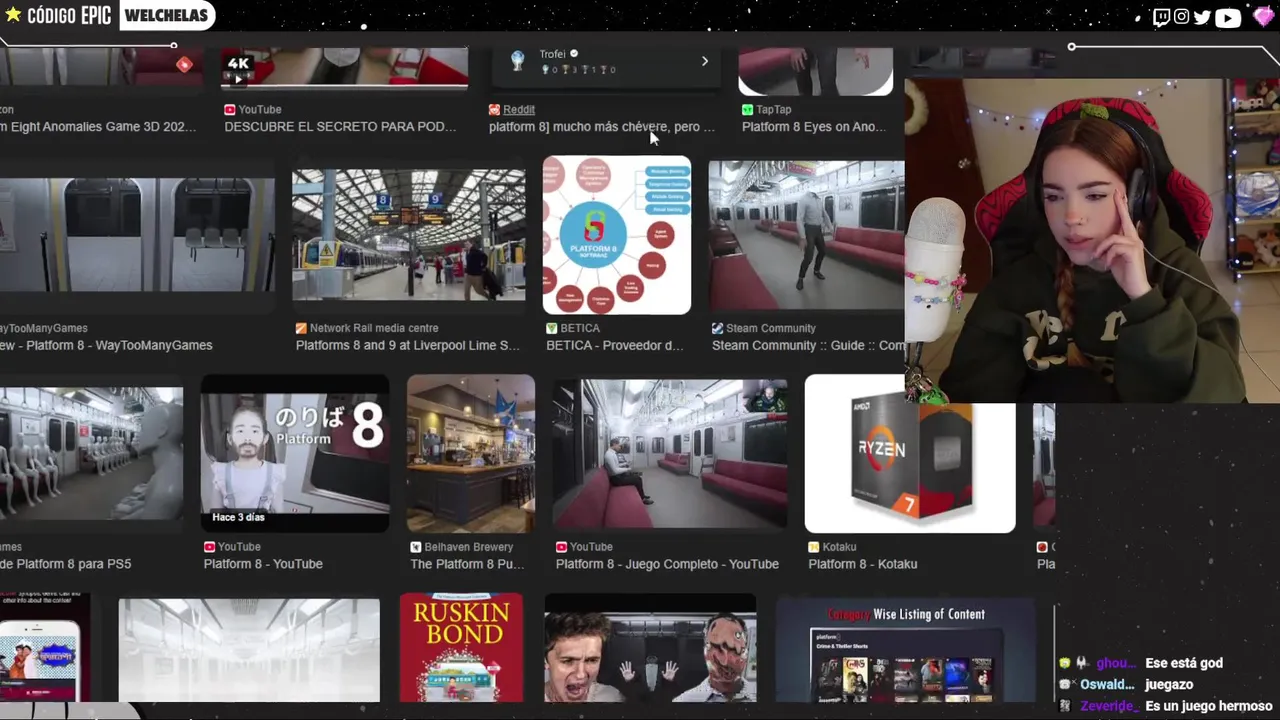Click the yellow star beside CÓDIGO EPIC
1280x720 pixels.
click(13, 14)
